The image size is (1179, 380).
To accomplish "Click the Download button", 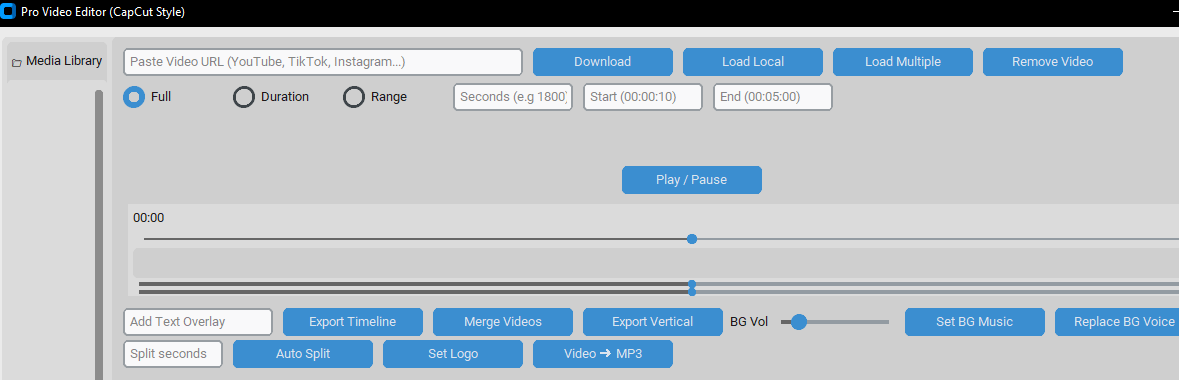I will click(x=602, y=62).
